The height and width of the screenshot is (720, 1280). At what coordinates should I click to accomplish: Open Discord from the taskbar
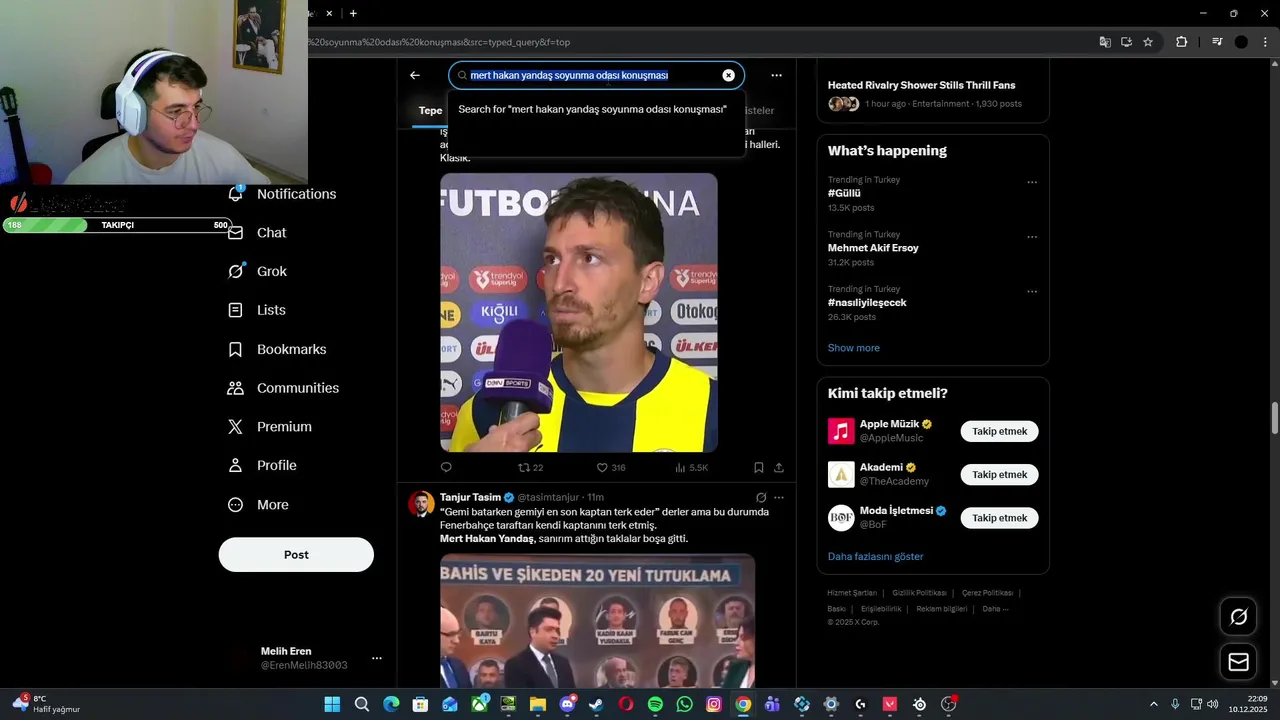pyautogui.click(x=567, y=704)
